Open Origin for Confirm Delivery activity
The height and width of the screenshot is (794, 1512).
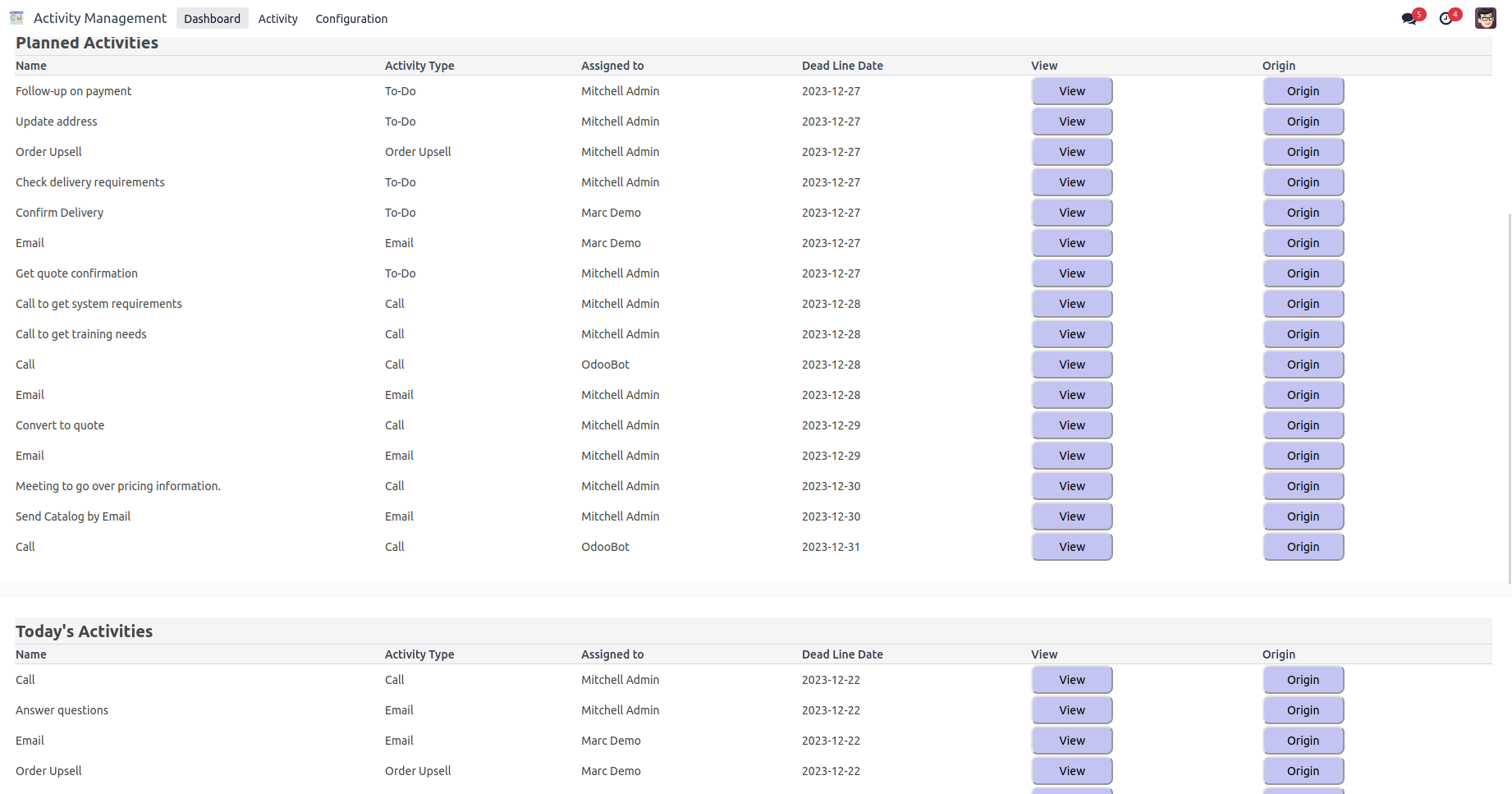pos(1303,213)
